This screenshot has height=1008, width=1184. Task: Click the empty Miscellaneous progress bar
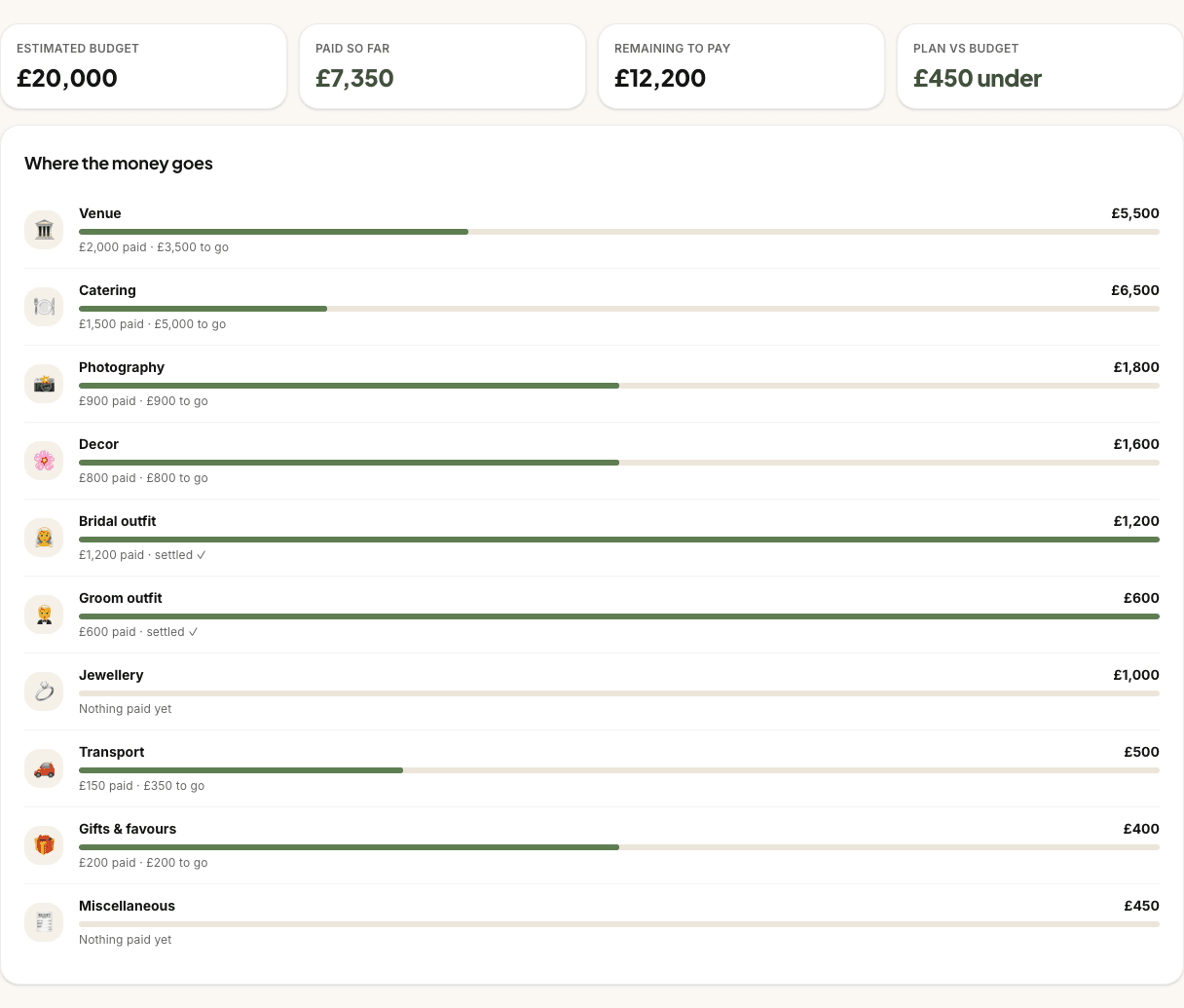(x=619, y=924)
